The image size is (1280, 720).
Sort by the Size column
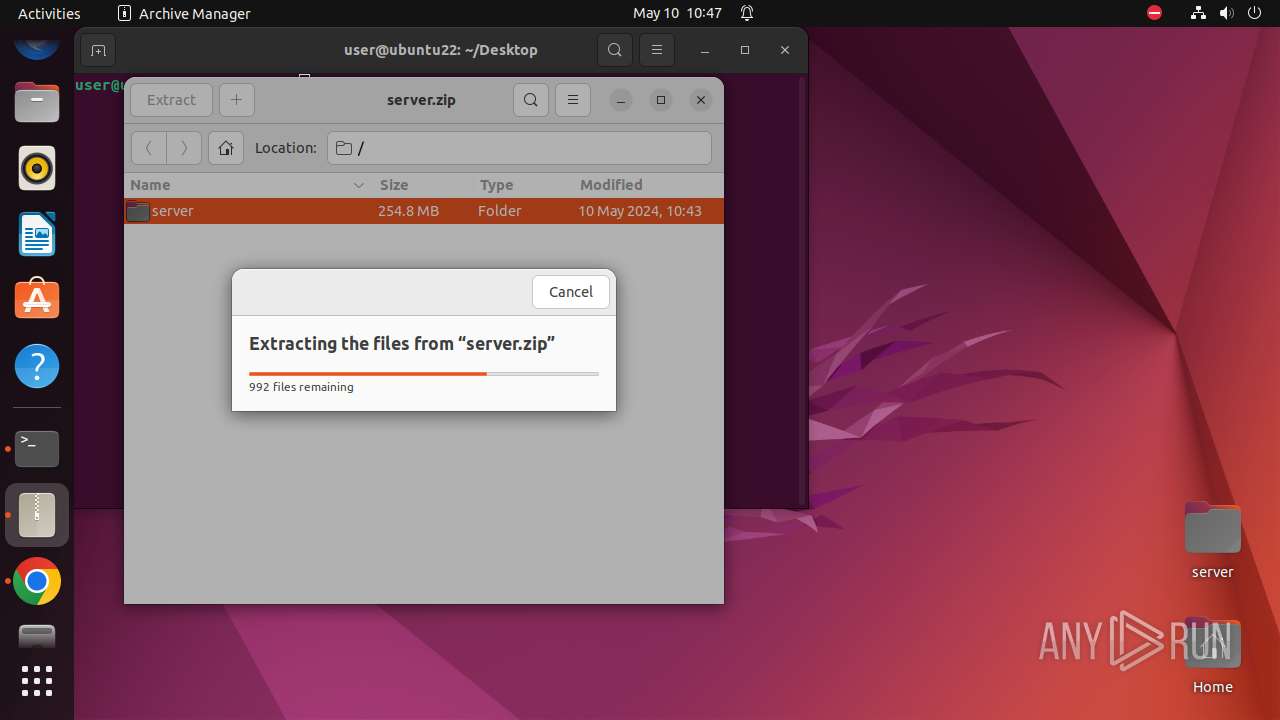coord(424,185)
